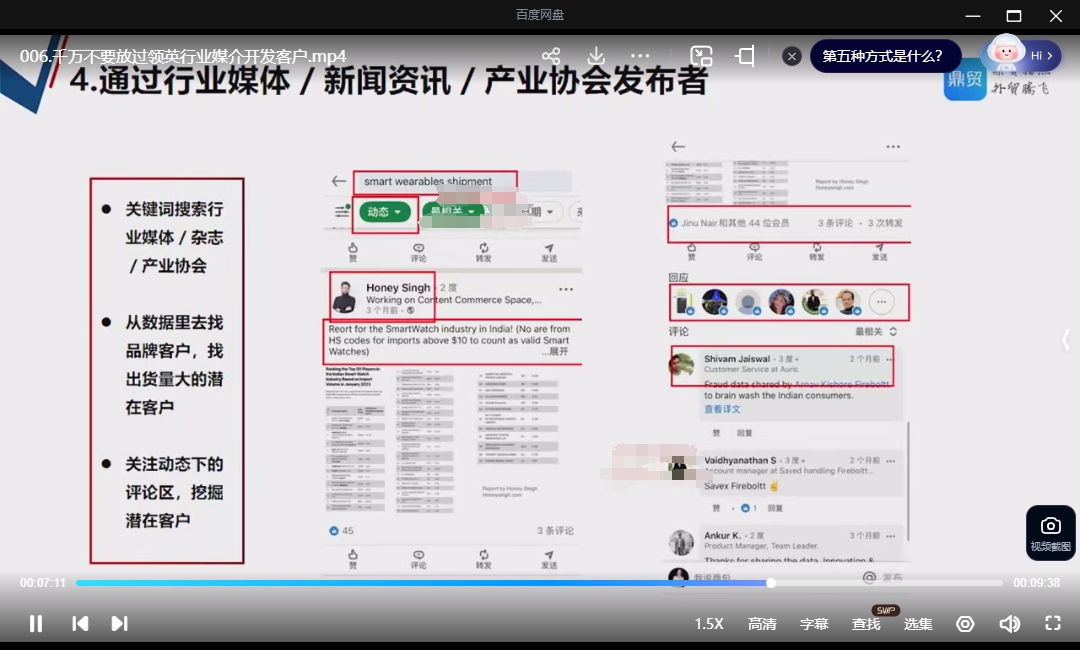The height and width of the screenshot is (650, 1080).
Task: Take a video screenshot with 视频截图
Action: [1050, 533]
